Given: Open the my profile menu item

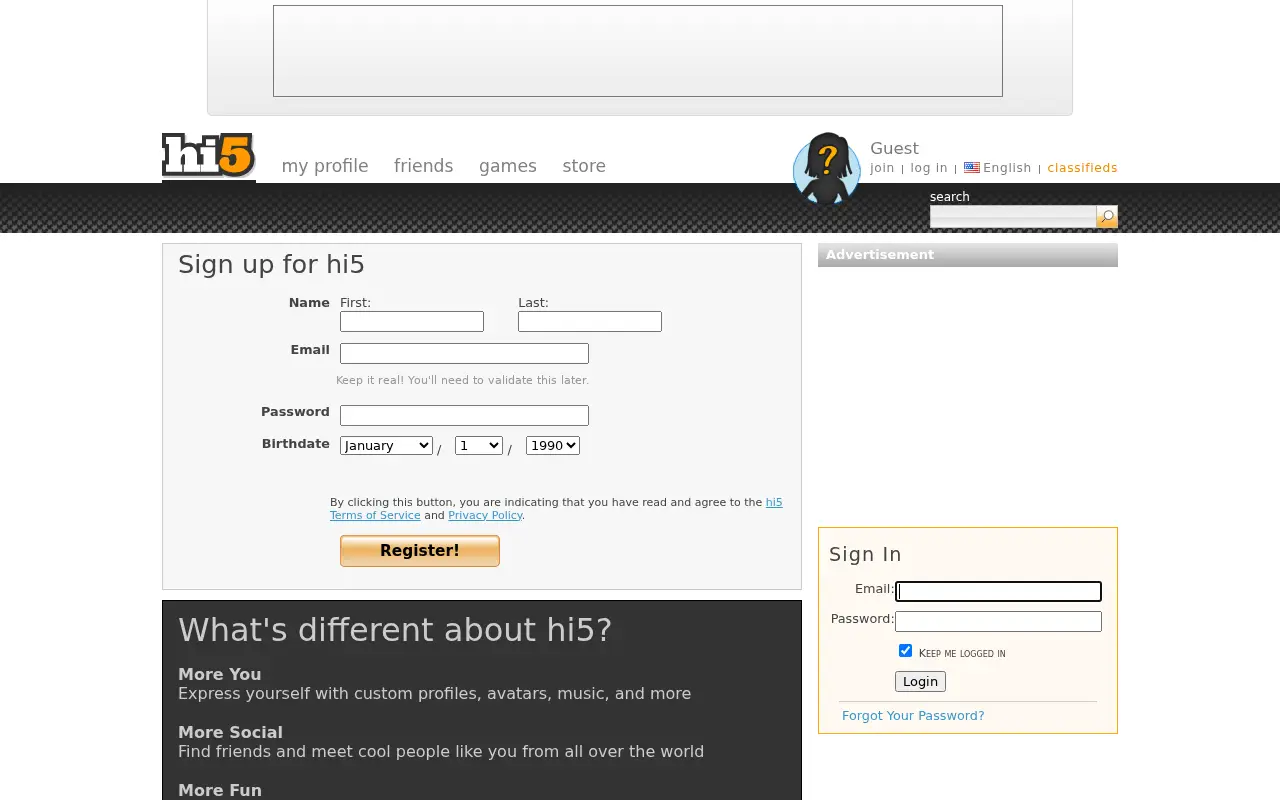Looking at the screenshot, I should pos(325,166).
